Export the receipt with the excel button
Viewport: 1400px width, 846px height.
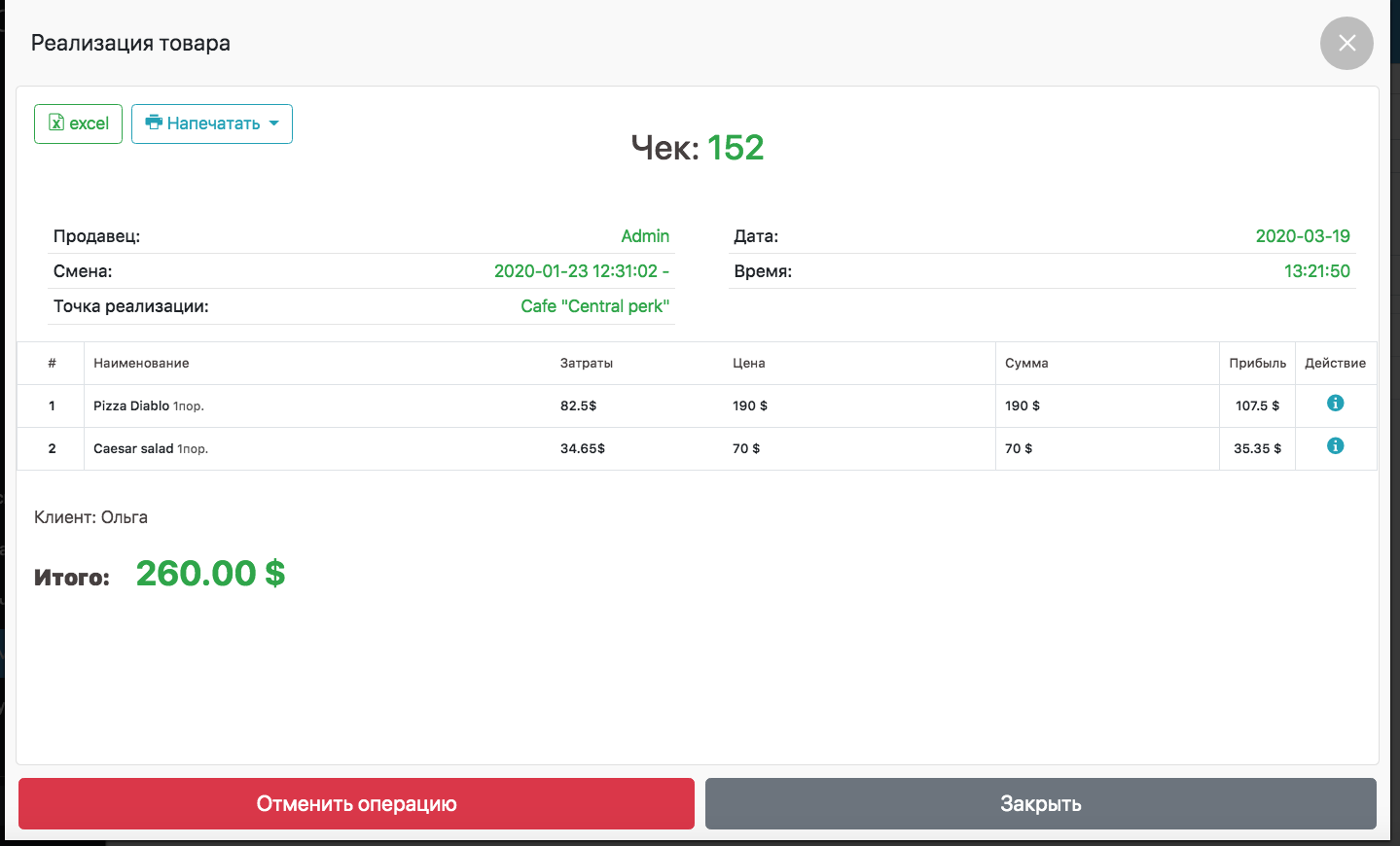(x=79, y=123)
